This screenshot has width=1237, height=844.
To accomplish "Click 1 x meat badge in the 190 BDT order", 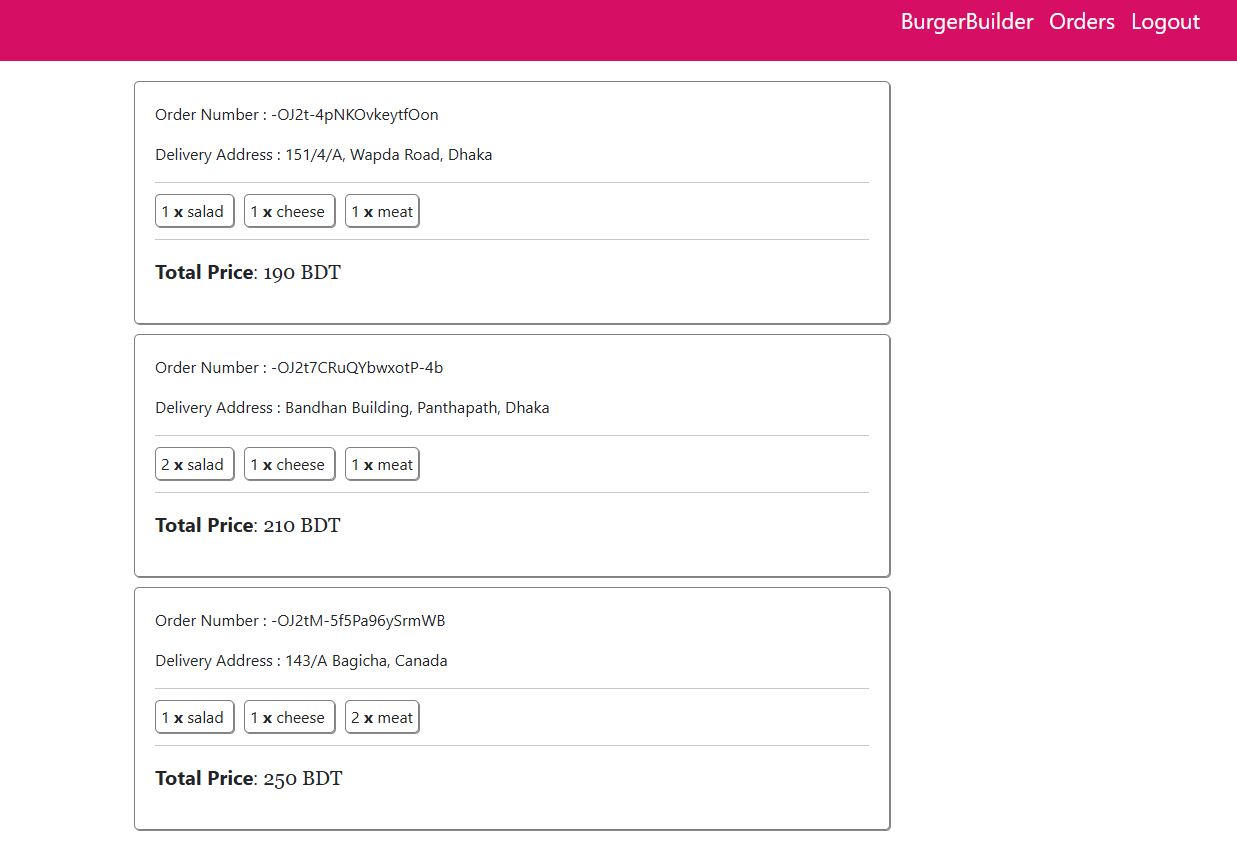I will [x=382, y=212].
